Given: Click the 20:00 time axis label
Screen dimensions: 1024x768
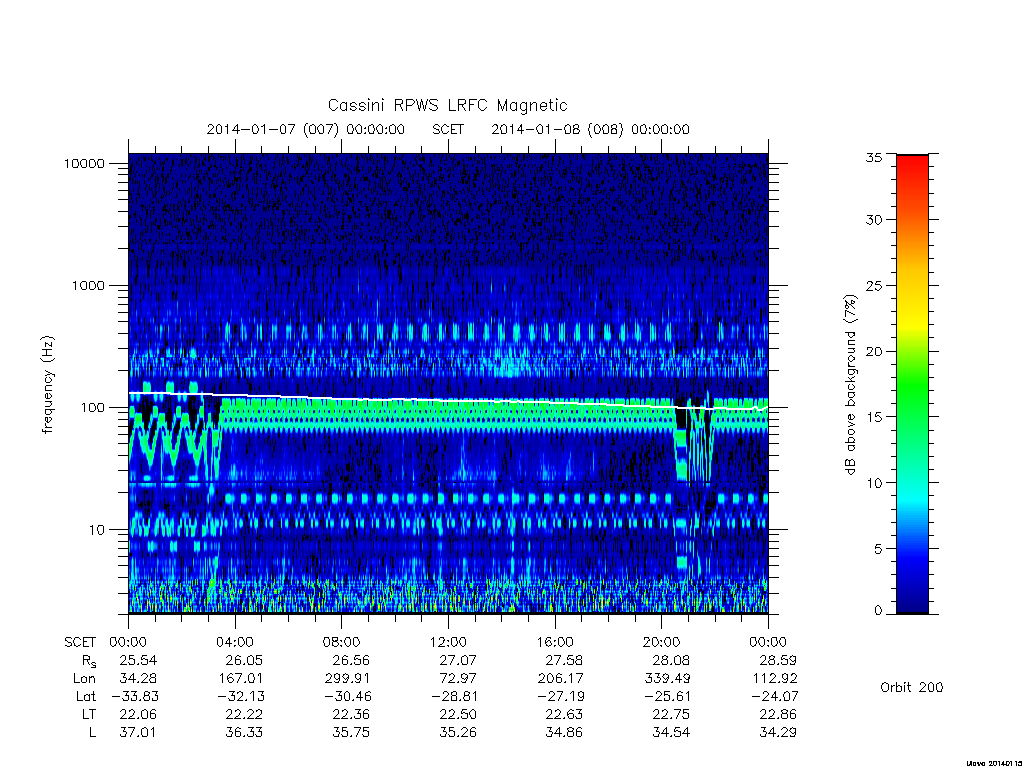Looking at the screenshot, I should point(662,643).
